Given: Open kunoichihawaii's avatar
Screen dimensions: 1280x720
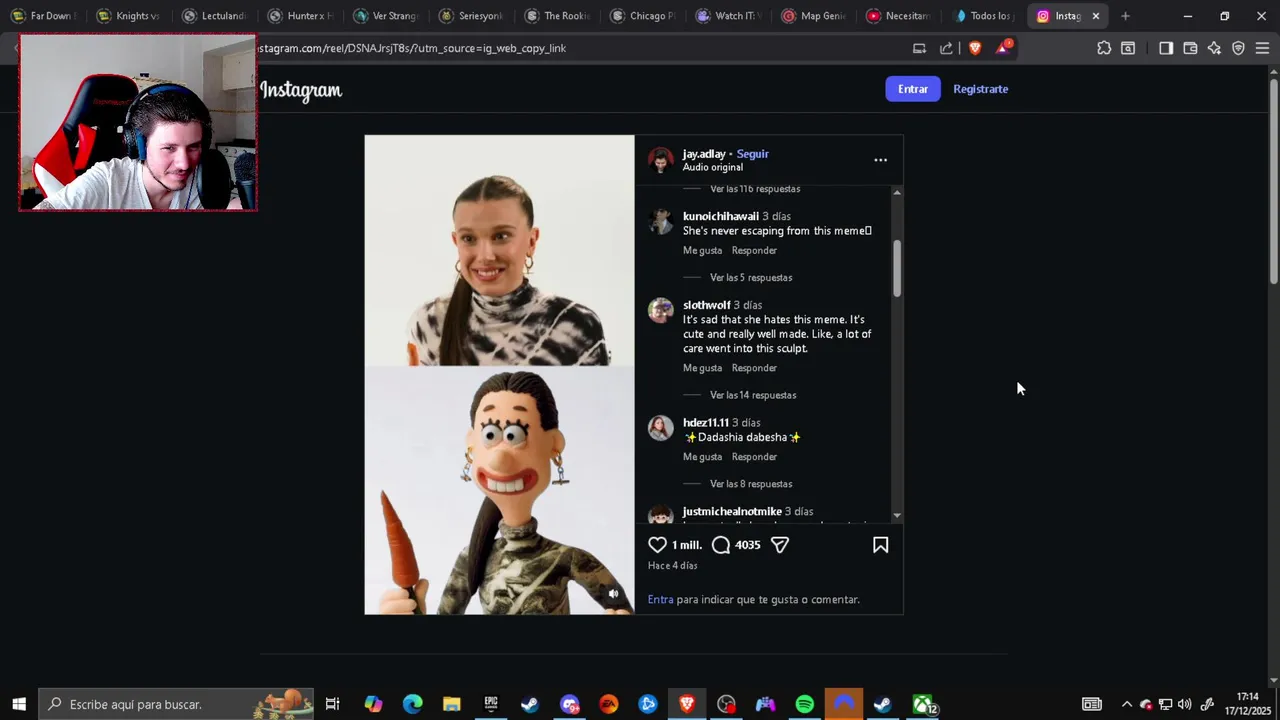Looking at the screenshot, I should [x=661, y=222].
